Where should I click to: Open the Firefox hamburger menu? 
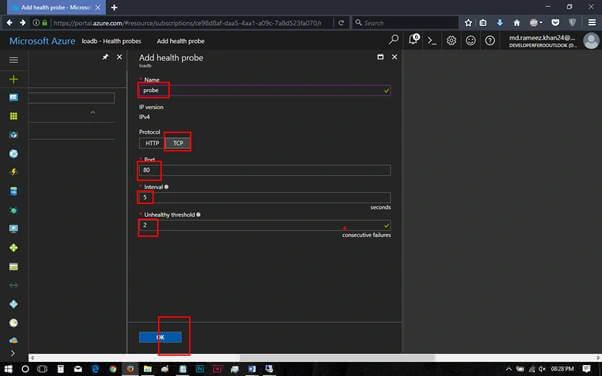pyautogui.click(x=592, y=23)
